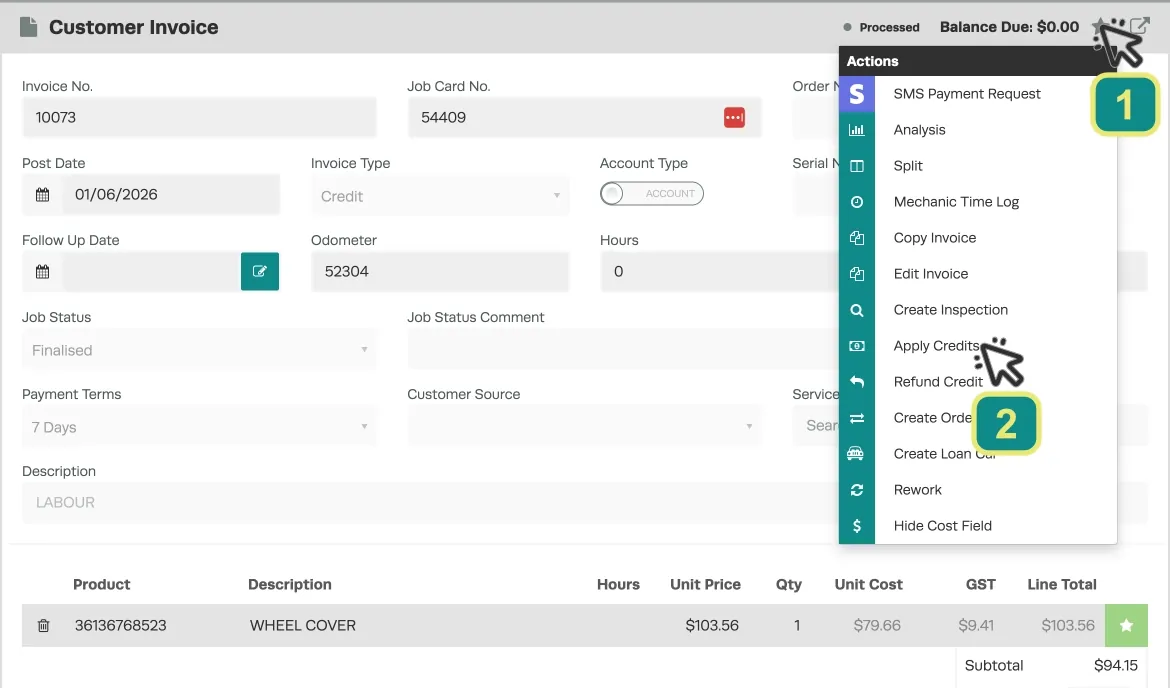Image resolution: width=1170 pixels, height=688 pixels.
Task: Click the Processed status indicator
Action: [x=881, y=27]
